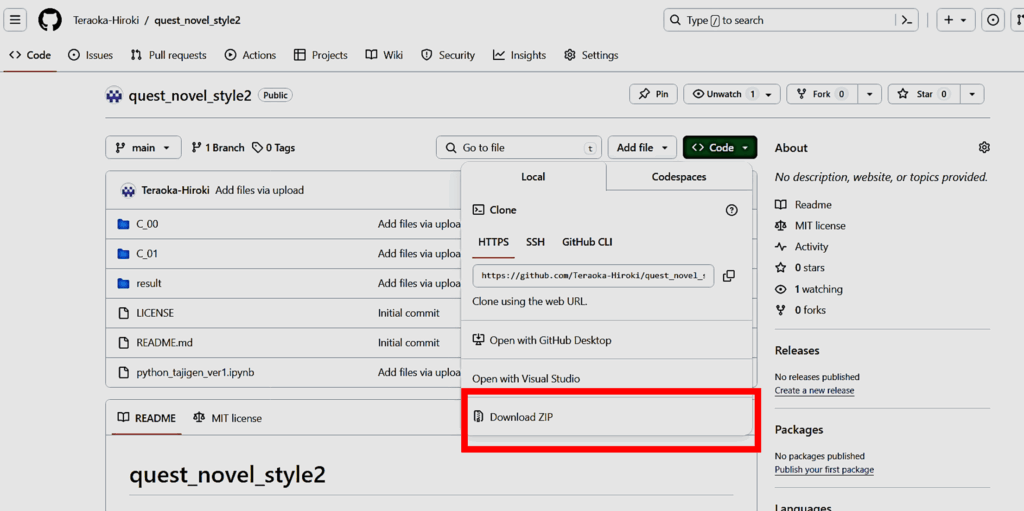Open the command palette icon

[907, 20]
